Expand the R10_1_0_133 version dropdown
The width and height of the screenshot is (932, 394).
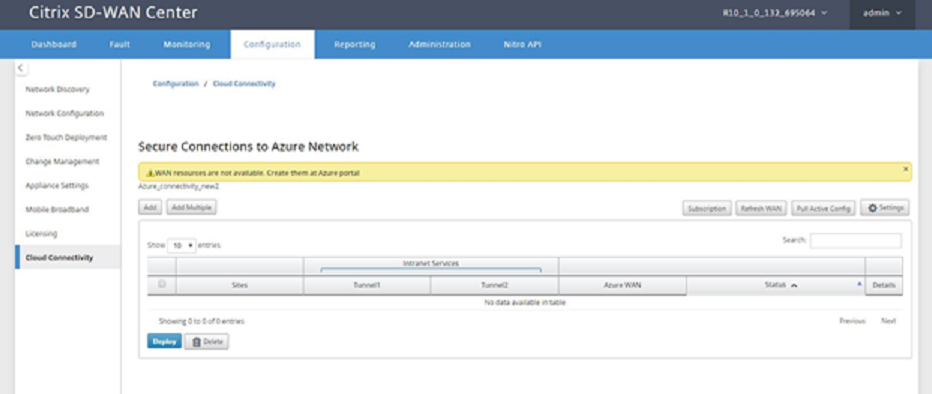774,12
